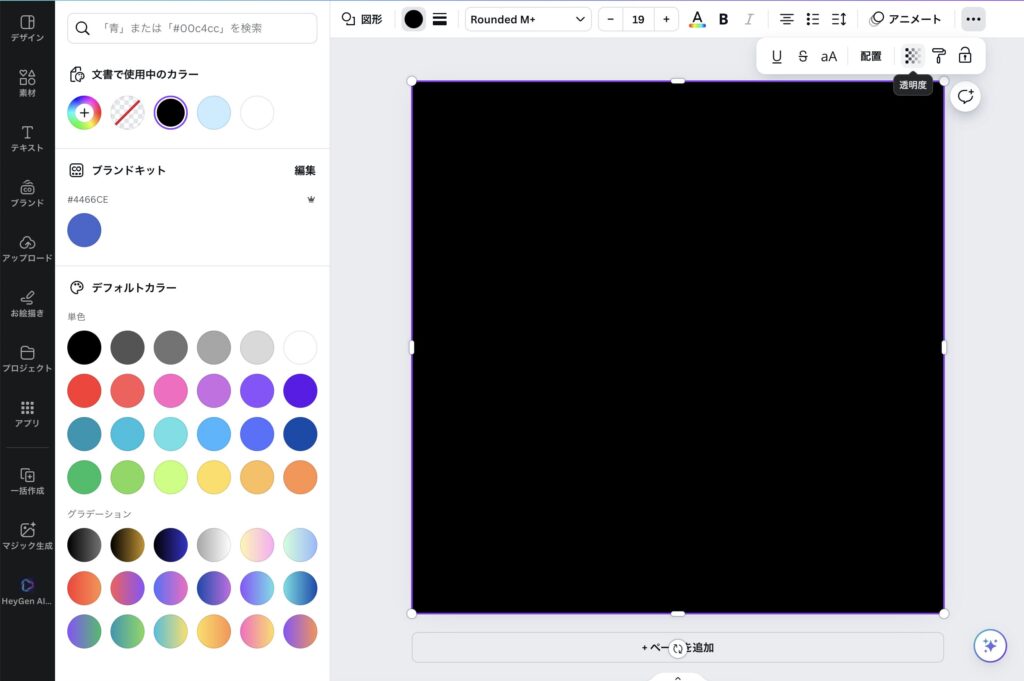Click the line spacing icon
The height and width of the screenshot is (681, 1024).
click(x=839, y=19)
